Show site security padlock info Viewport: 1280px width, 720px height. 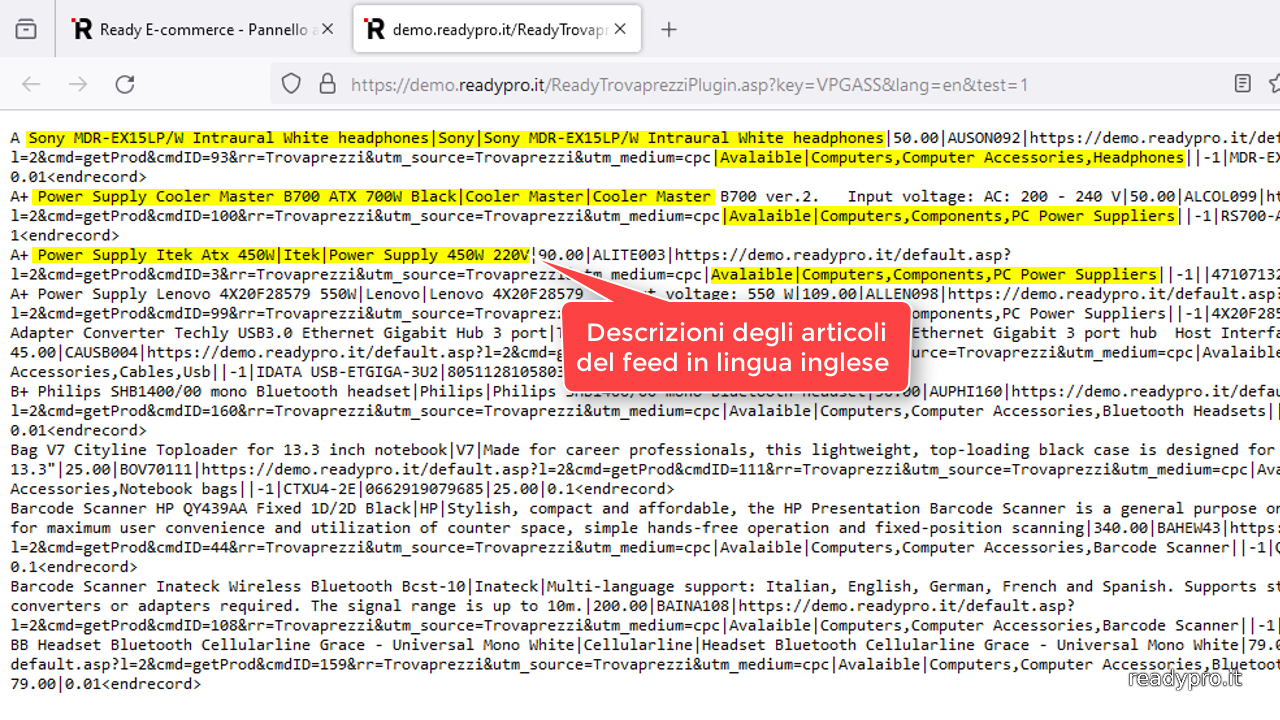(326, 84)
